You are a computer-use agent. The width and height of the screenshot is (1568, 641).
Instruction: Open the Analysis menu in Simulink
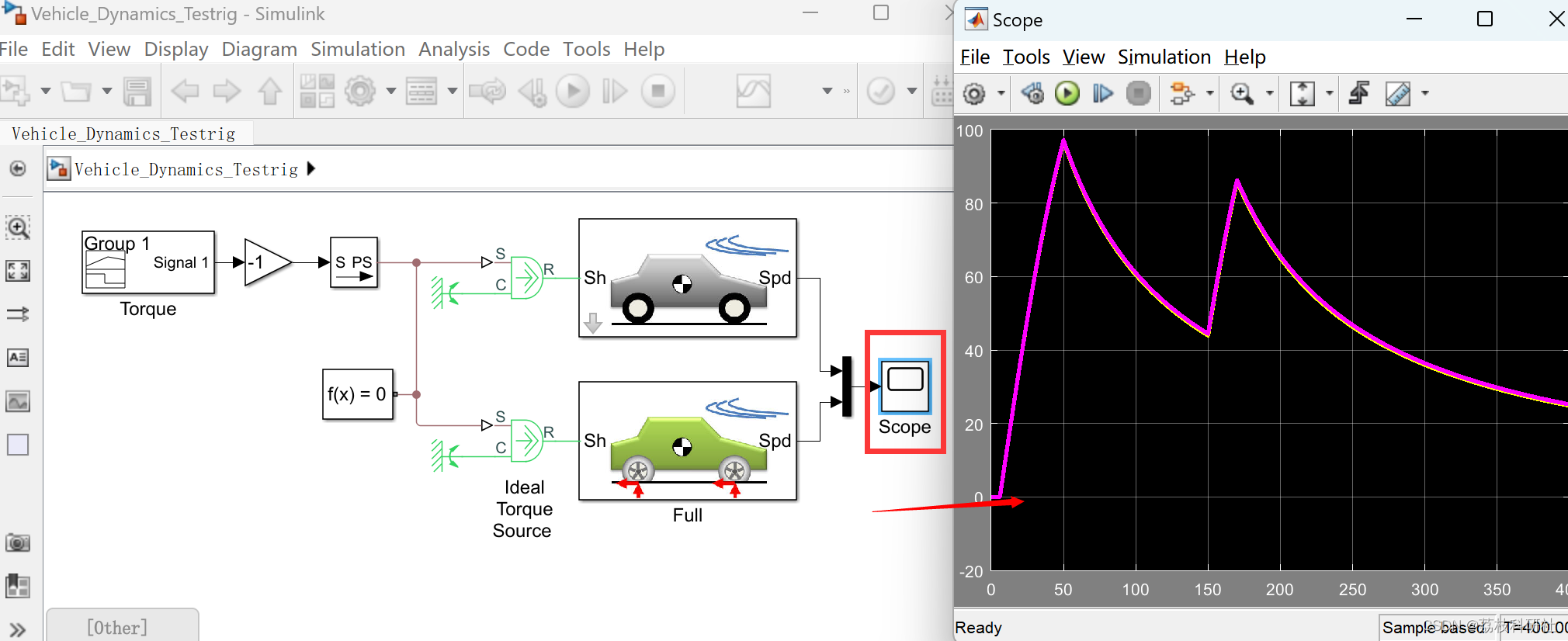pos(454,49)
